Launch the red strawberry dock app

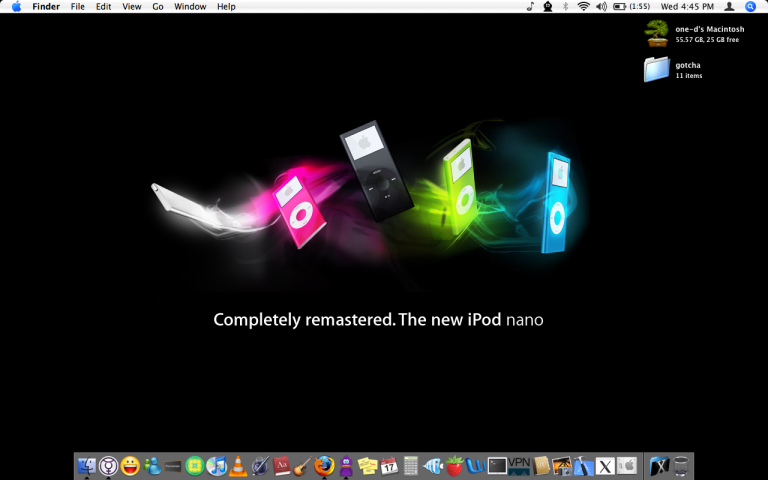(x=454, y=466)
